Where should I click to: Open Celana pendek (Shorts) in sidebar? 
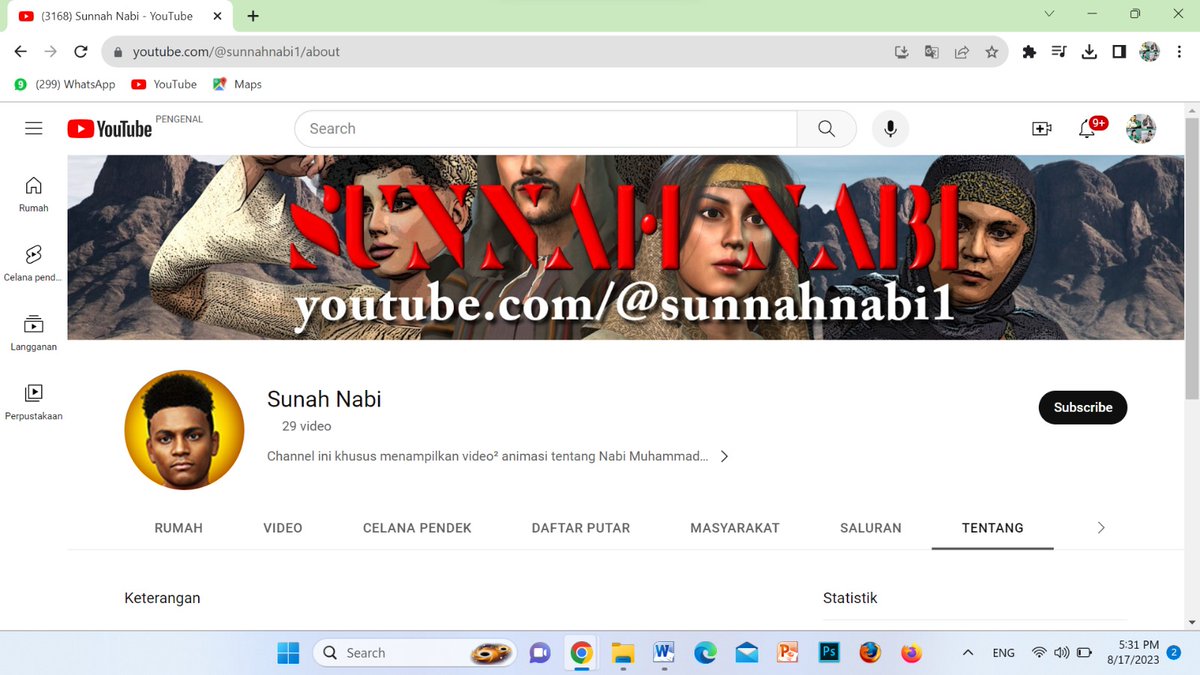pyautogui.click(x=34, y=263)
